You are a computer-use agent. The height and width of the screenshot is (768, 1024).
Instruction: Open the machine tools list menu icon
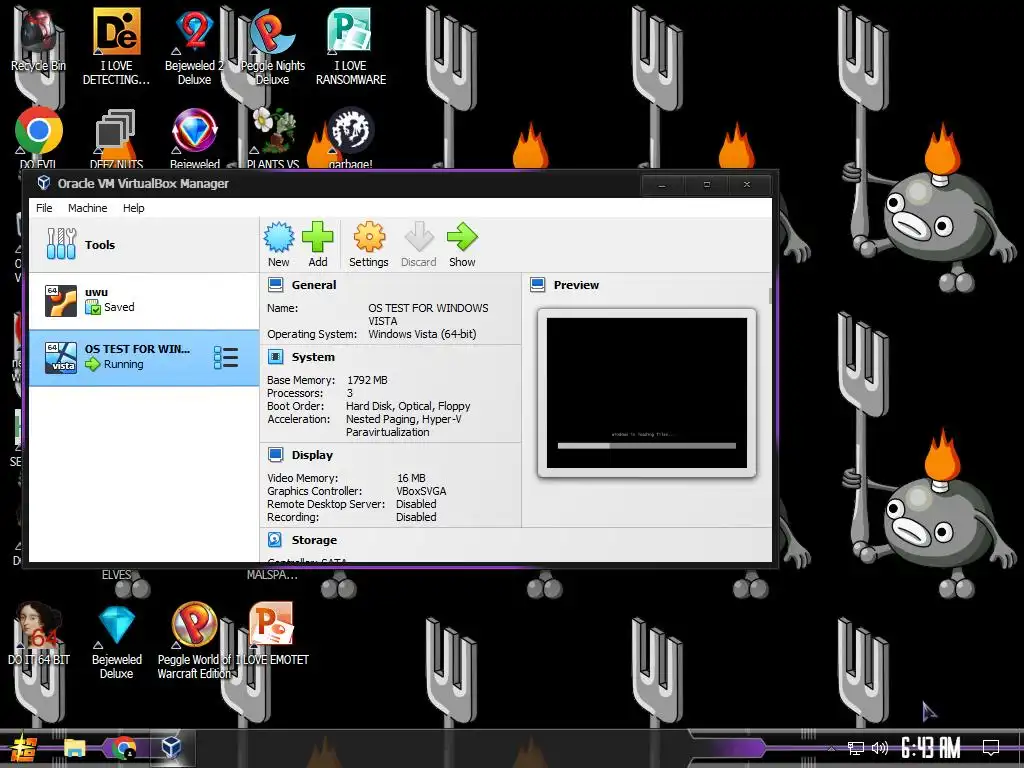226,357
